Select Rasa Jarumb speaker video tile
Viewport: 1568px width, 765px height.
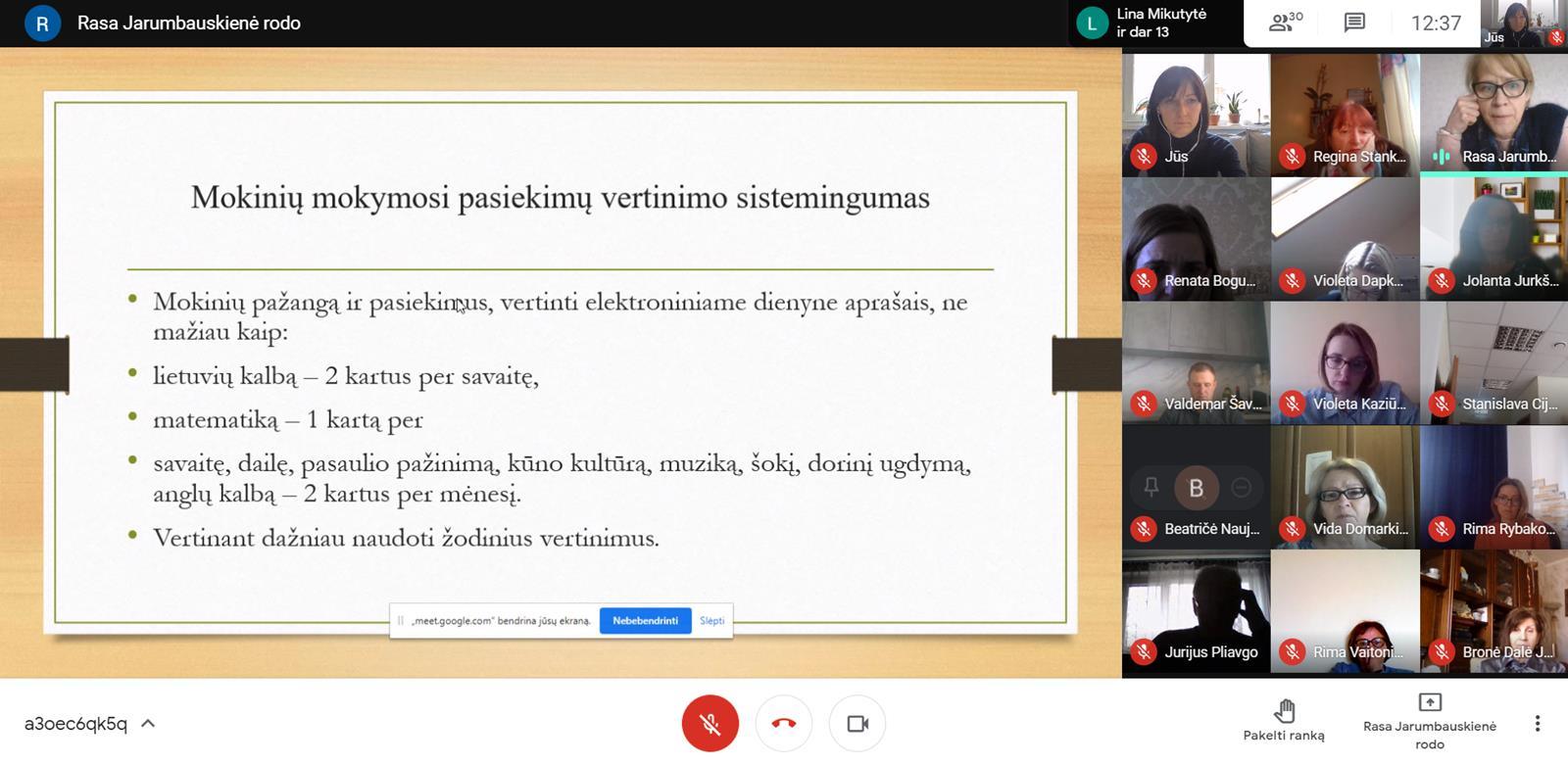click(1494, 113)
